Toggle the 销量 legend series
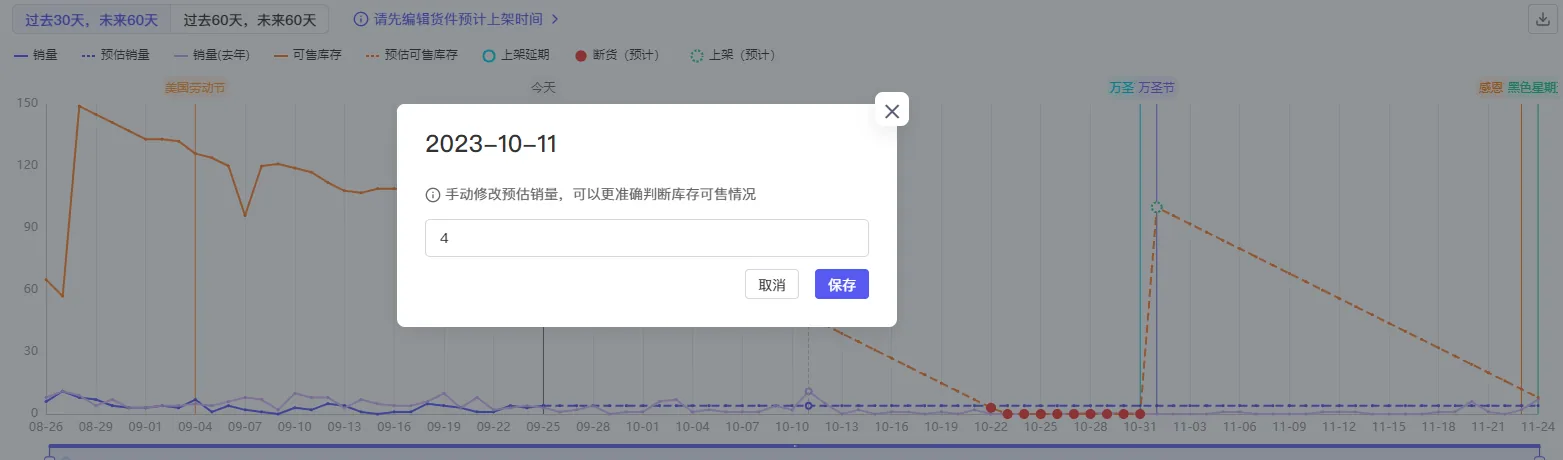This screenshot has width=1563, height=460. [x=36, y=55]
